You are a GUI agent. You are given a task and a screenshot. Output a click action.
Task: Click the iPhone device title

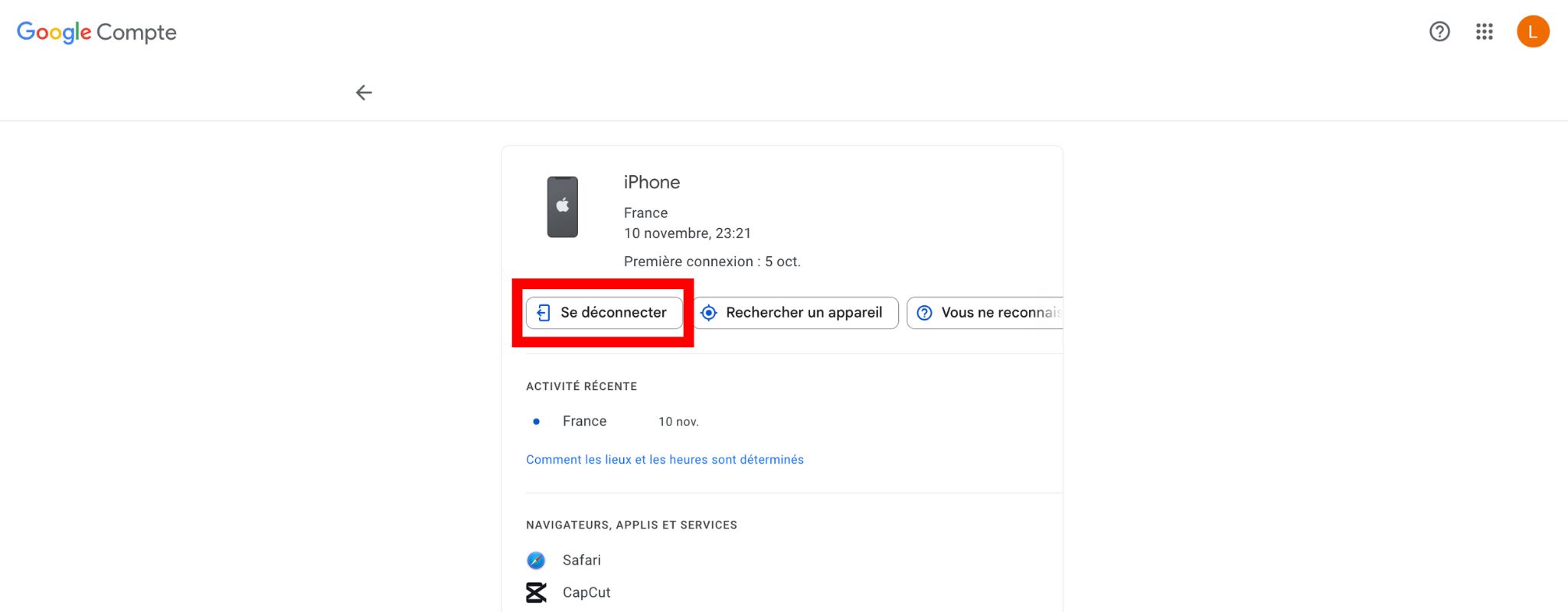pos(652,182)
